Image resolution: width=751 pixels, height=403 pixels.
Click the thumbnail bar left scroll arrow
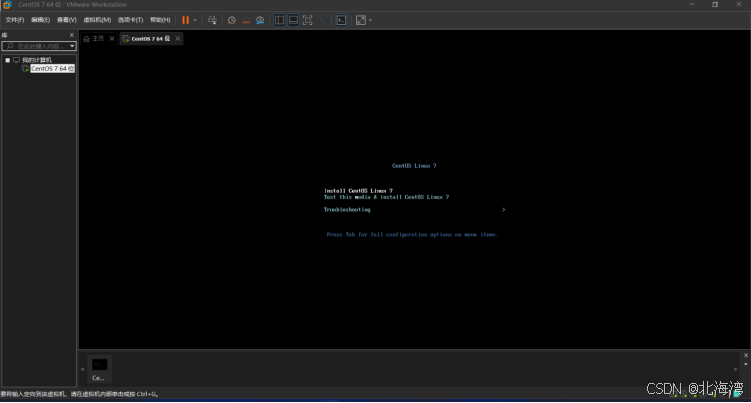coord(82,369)
